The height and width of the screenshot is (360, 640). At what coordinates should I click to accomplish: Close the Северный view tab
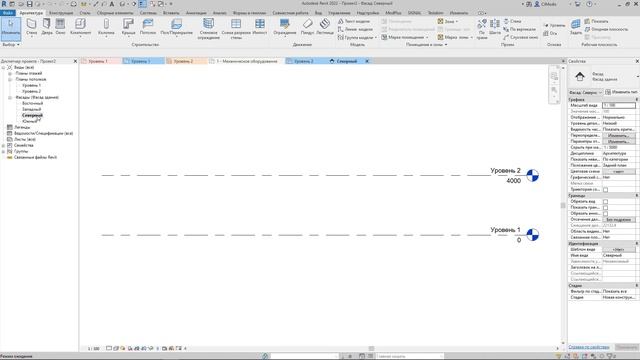pos(367,61)
